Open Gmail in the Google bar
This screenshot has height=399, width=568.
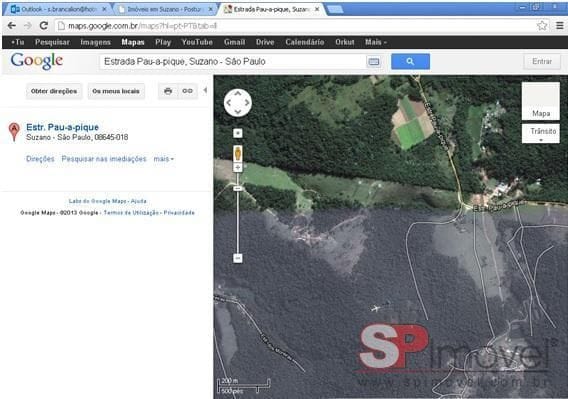pyautogui.click(x=234, y=42)
